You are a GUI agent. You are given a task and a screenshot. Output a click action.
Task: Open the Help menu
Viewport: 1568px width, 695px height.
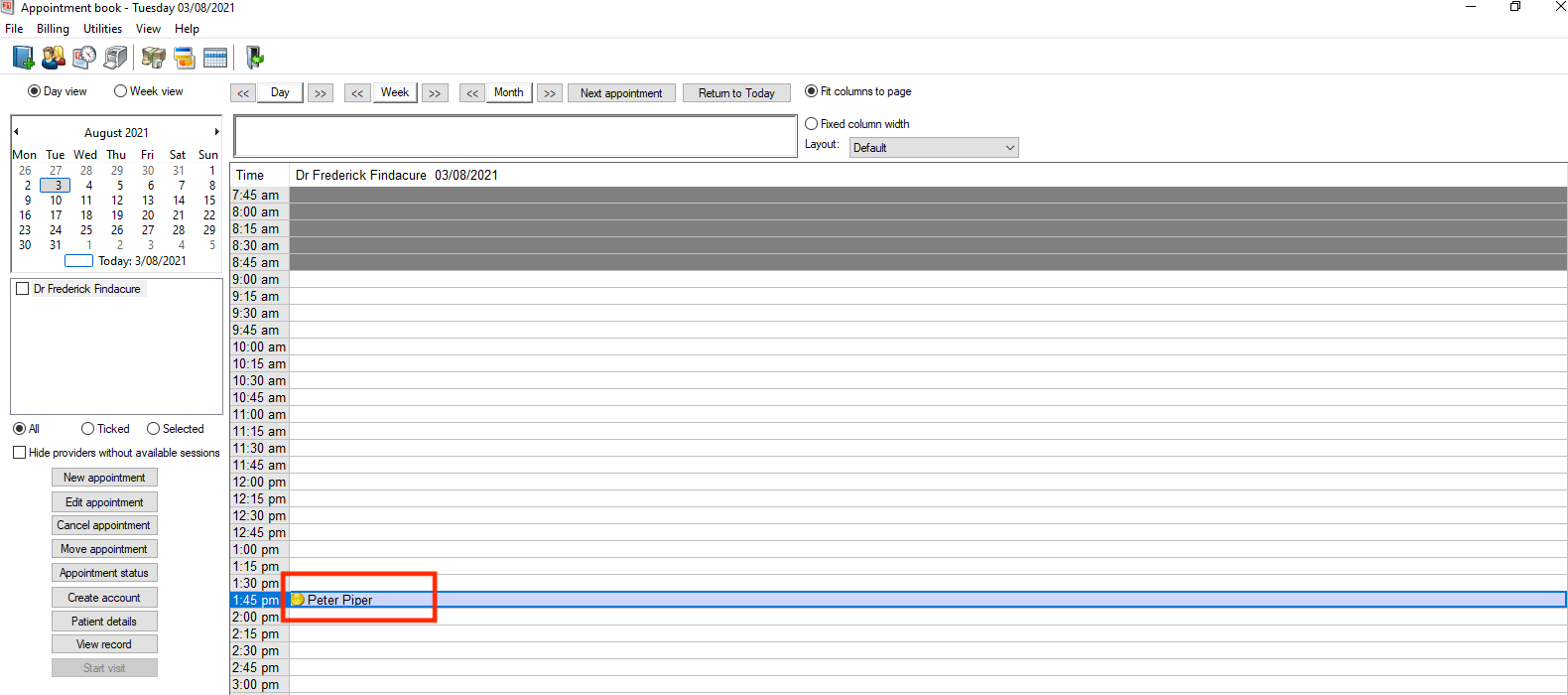click(187, 29)
